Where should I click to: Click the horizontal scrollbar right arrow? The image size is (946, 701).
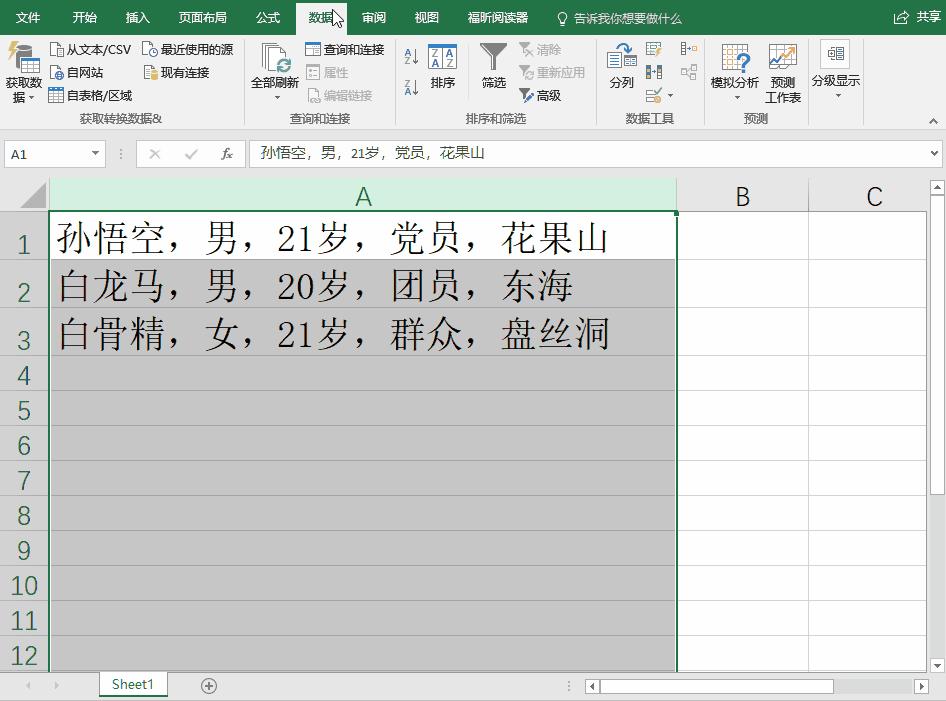pyautogui.click(x=921, y=686)
